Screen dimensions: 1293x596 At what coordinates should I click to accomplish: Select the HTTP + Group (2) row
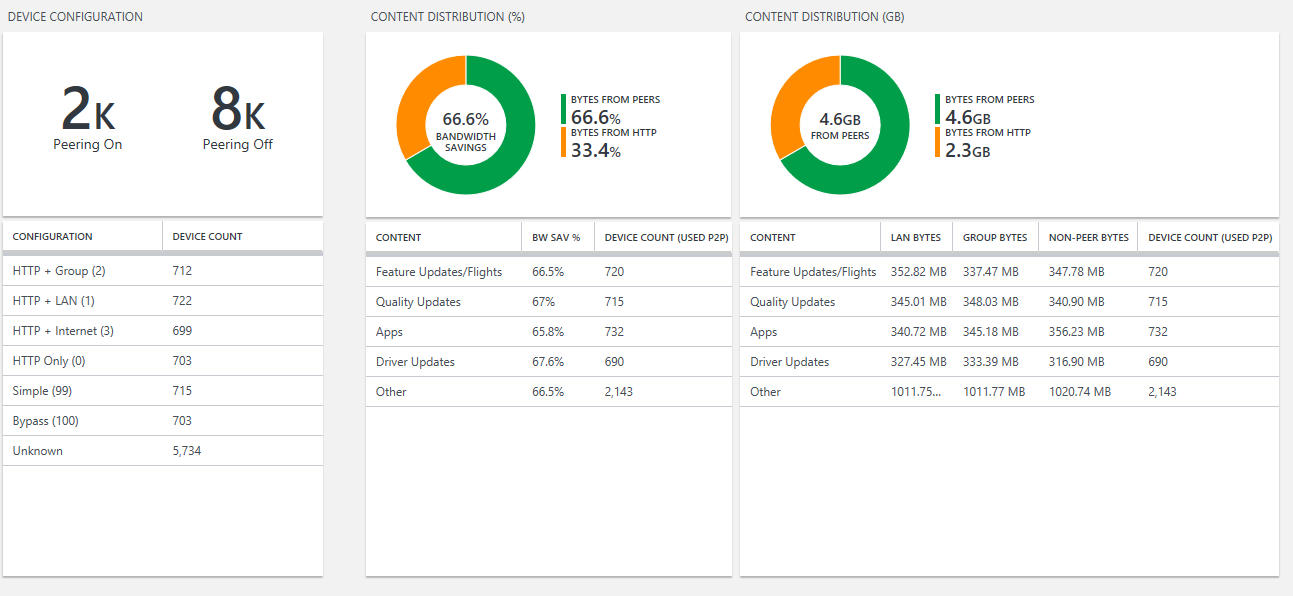click(x=162, y=271)
